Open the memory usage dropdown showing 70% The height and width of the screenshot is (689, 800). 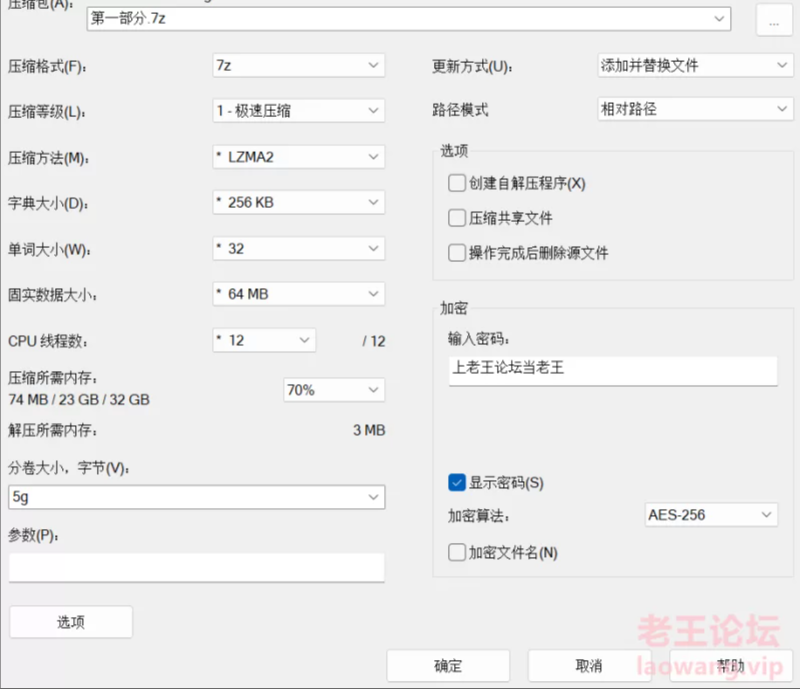[x=334, y=390]
